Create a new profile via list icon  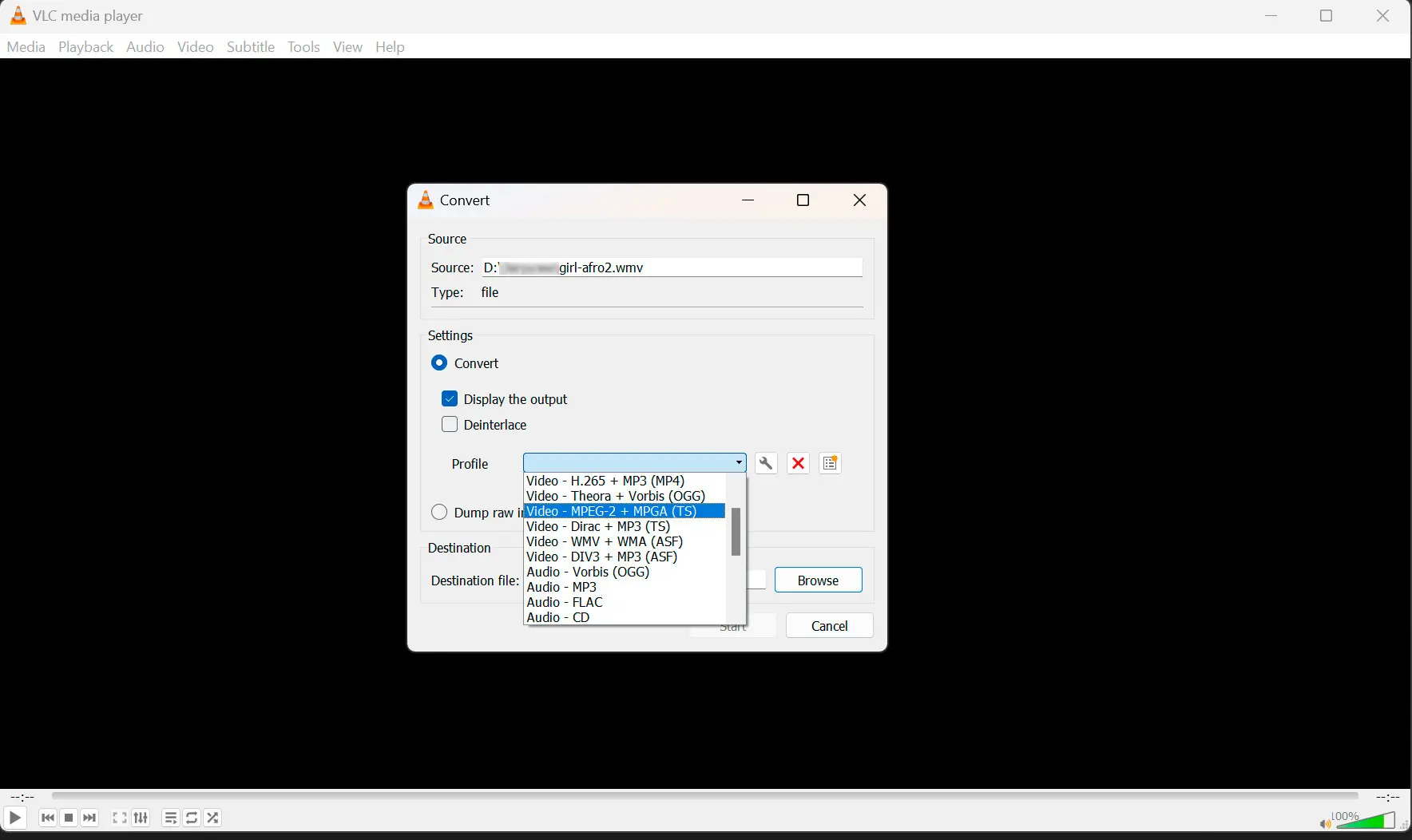[x=830, y=463]
